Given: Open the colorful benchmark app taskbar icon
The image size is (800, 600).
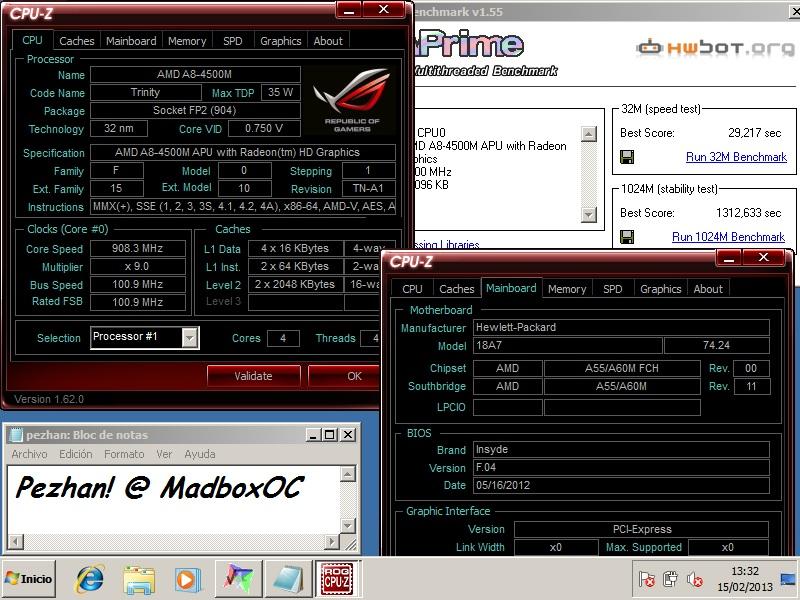Looking at the screenshot, I should tap(238, 579).
